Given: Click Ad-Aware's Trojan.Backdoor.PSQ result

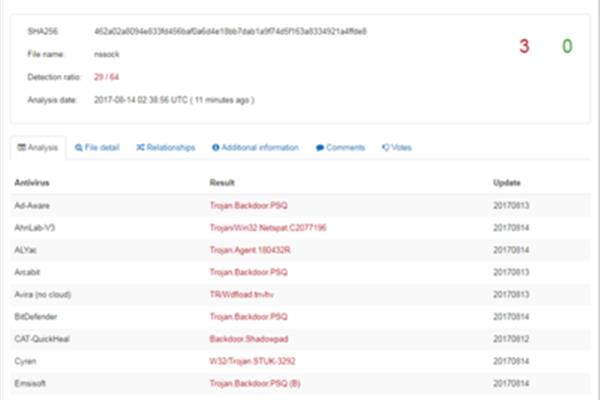Looking at the screenshot, I should click(249, 206).
